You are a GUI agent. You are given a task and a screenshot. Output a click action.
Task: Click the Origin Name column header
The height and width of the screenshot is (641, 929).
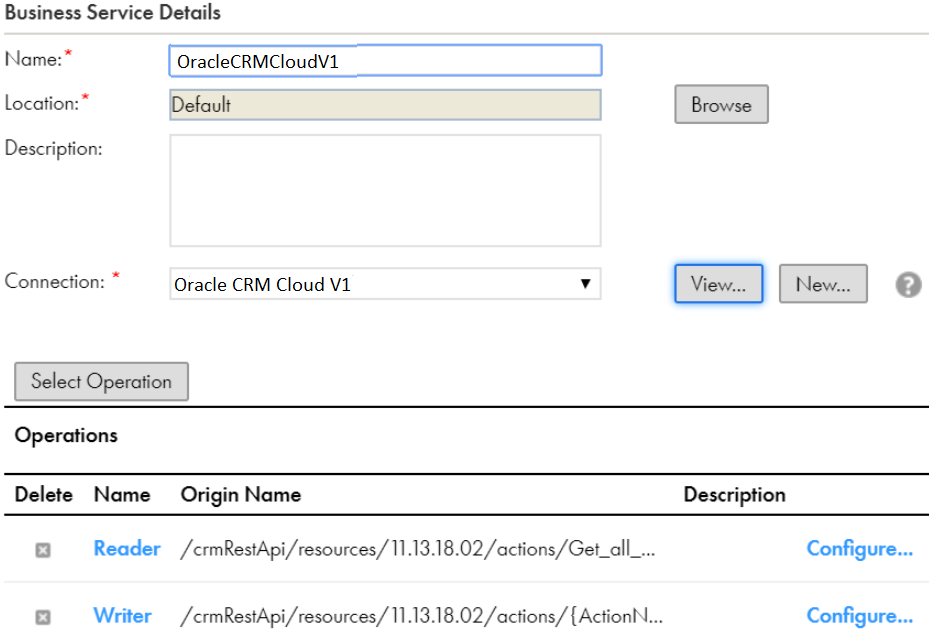(241, 495)
